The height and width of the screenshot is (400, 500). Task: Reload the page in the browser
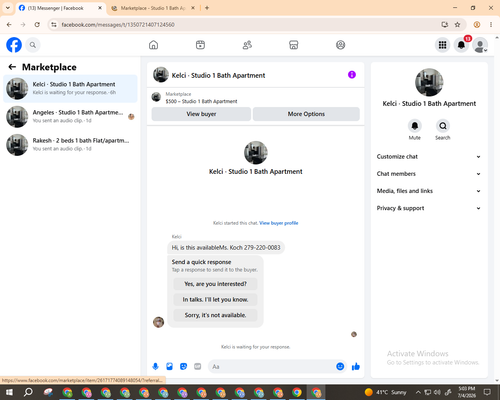pos(37,25)
